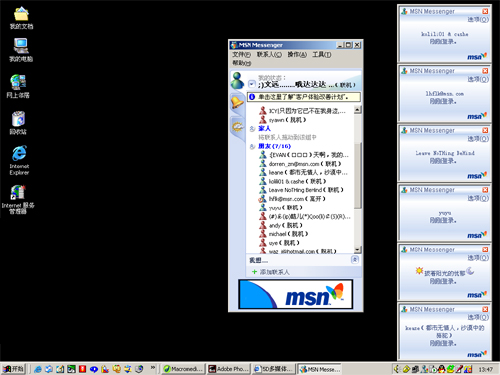This screenshot has width=500, height=375.
Task: Switch to the Adobe Photoshop taskbar button
Action: (x=228, y=369)
